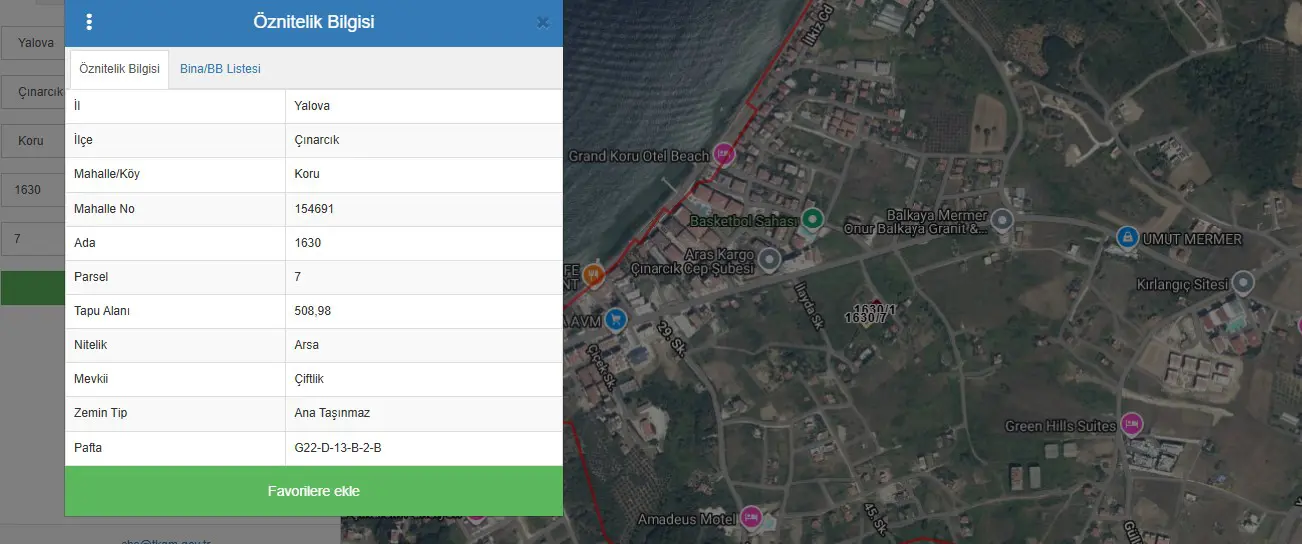Click the Çınarcık value in İlçe row
1302x544 pixels.
pos(317,140)
